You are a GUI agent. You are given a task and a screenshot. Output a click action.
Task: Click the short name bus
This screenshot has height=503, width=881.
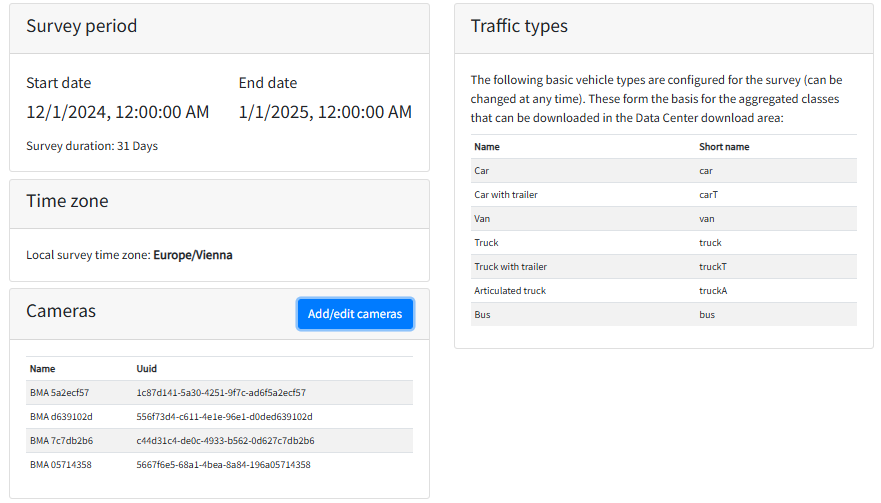tap(707, 315)
